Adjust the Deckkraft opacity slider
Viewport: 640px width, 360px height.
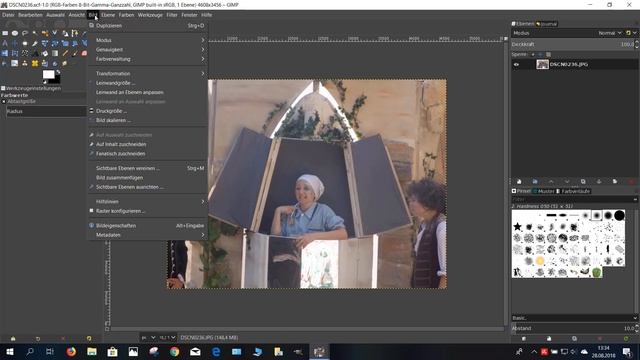point(574,44)
